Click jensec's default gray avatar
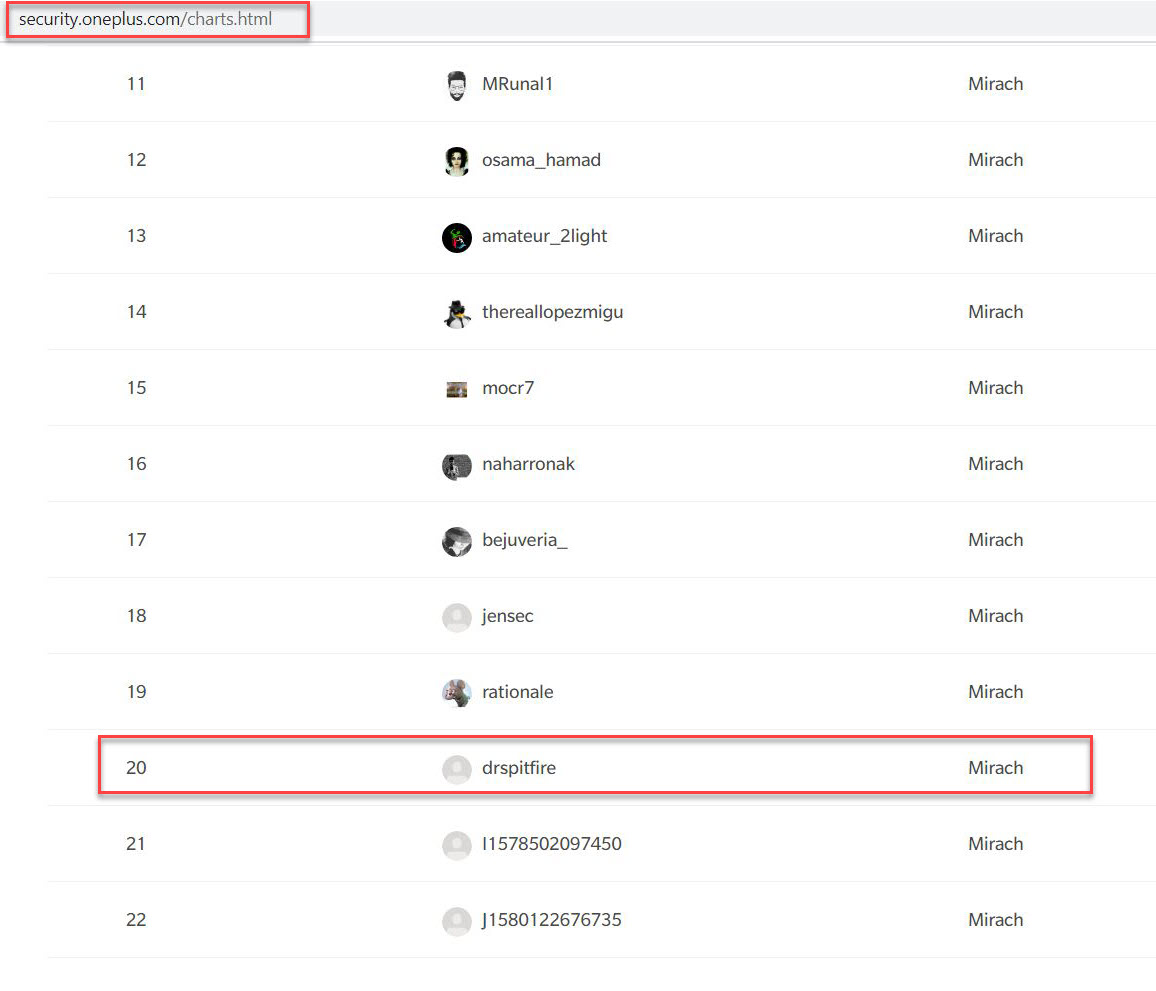 click(x=456, y=618)
